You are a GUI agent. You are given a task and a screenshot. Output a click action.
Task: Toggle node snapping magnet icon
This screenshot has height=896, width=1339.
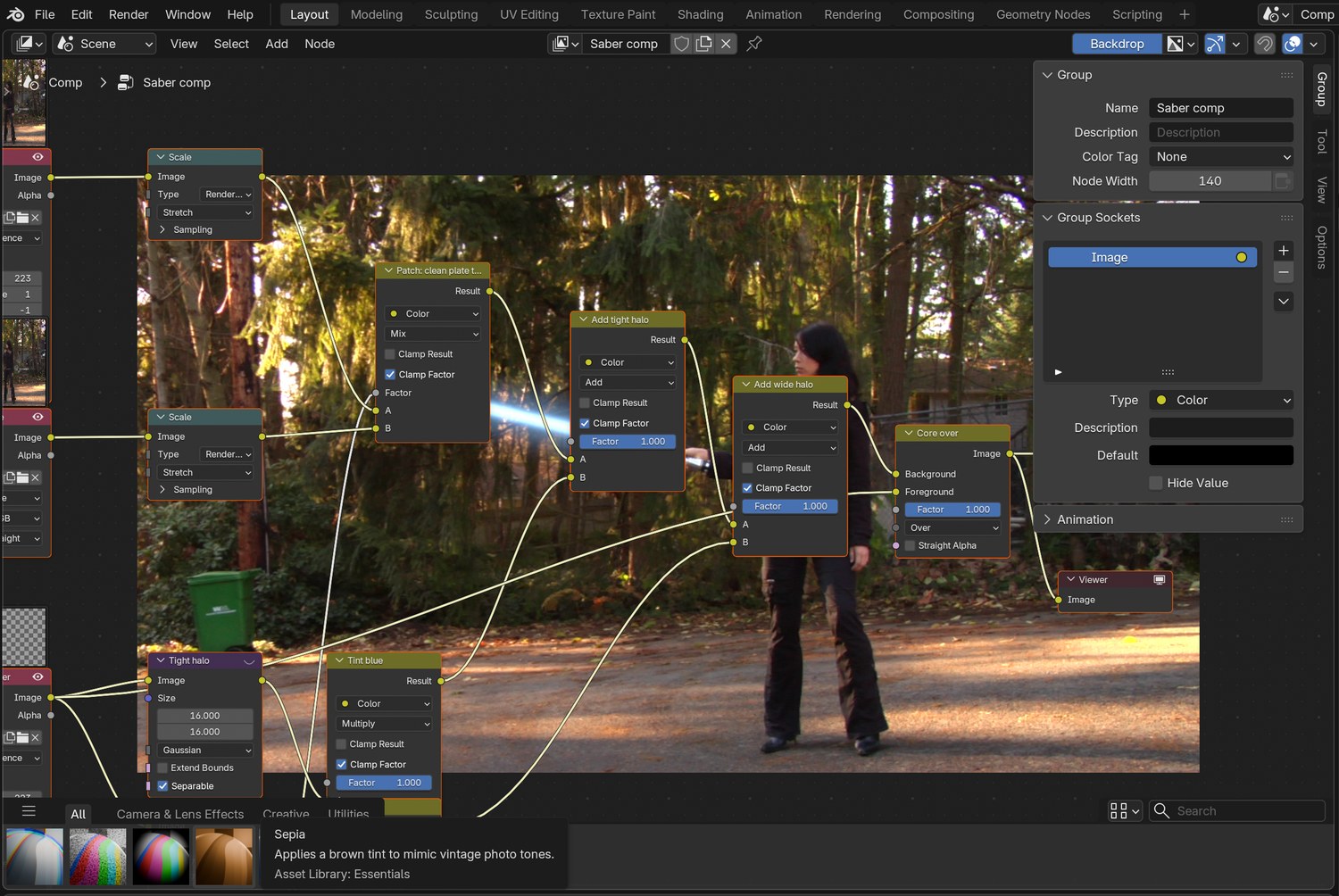point(1264,44)
